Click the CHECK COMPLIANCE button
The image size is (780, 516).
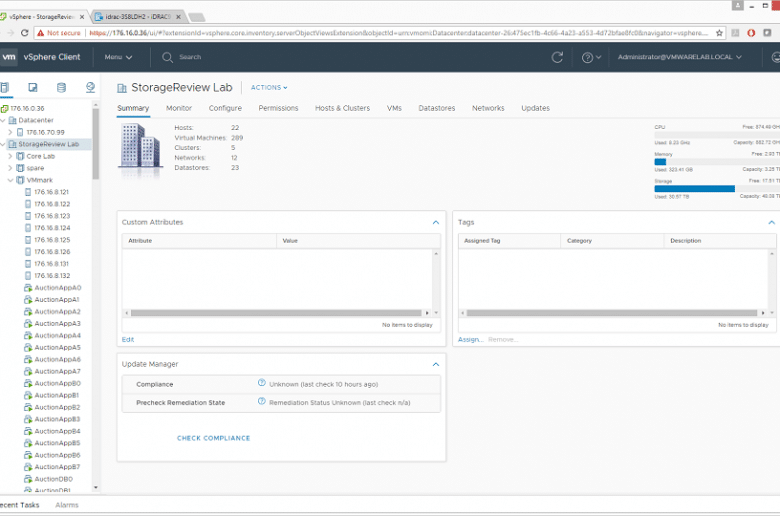pos(213,438)
